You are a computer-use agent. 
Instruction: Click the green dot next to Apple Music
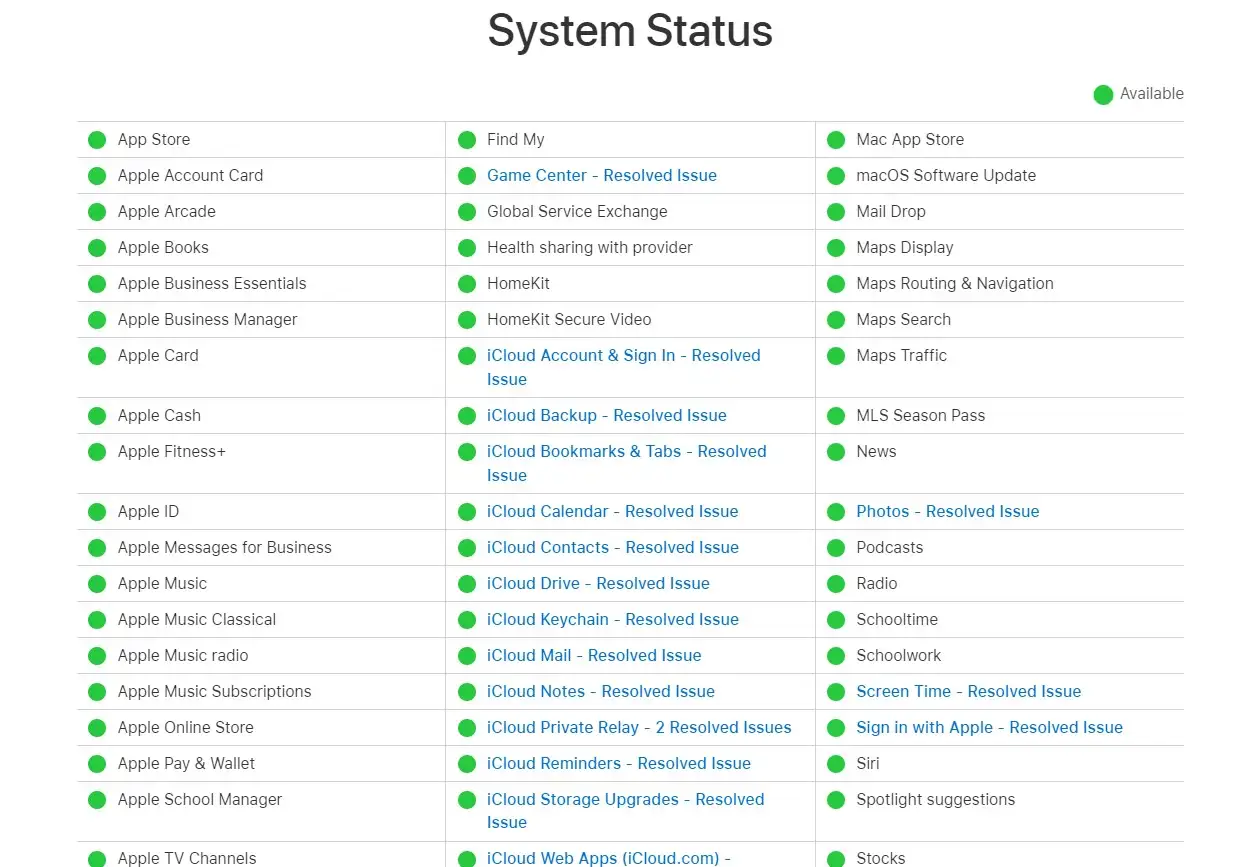point(97,584)
